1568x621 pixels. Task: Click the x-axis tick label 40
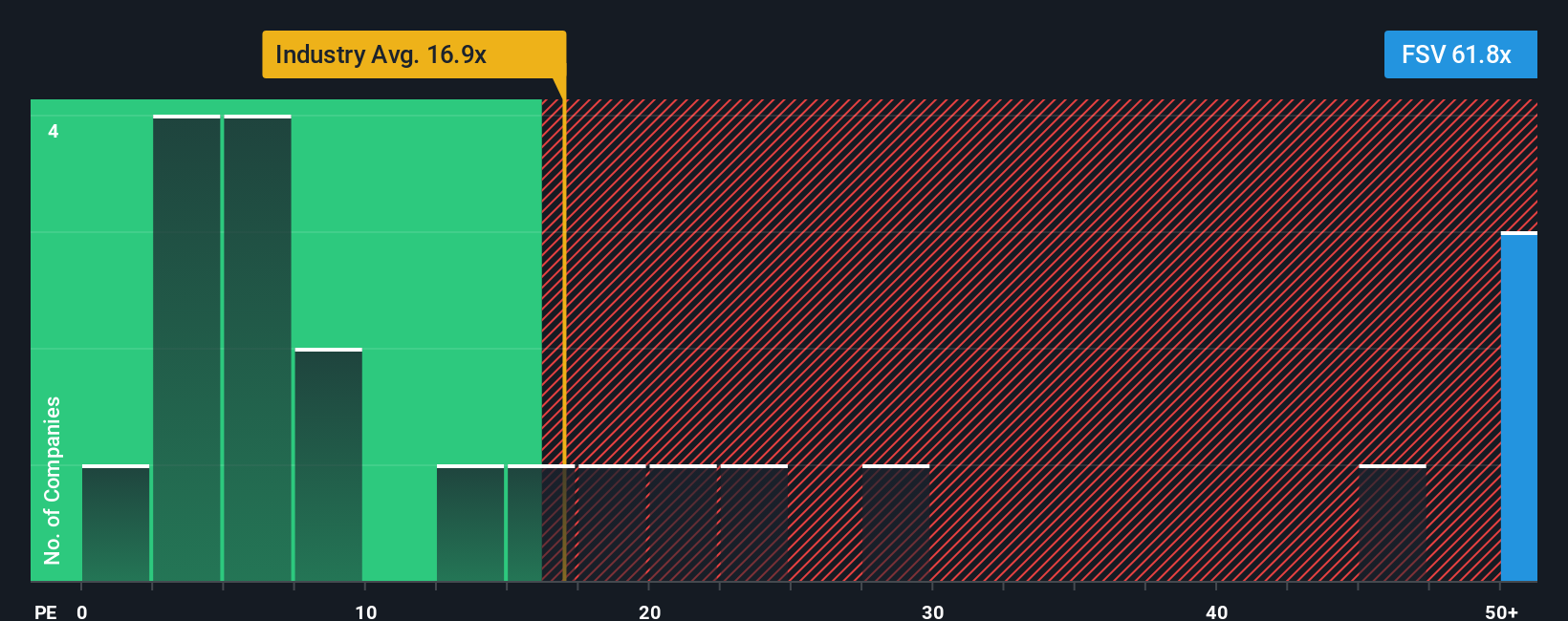[1217, 612]
